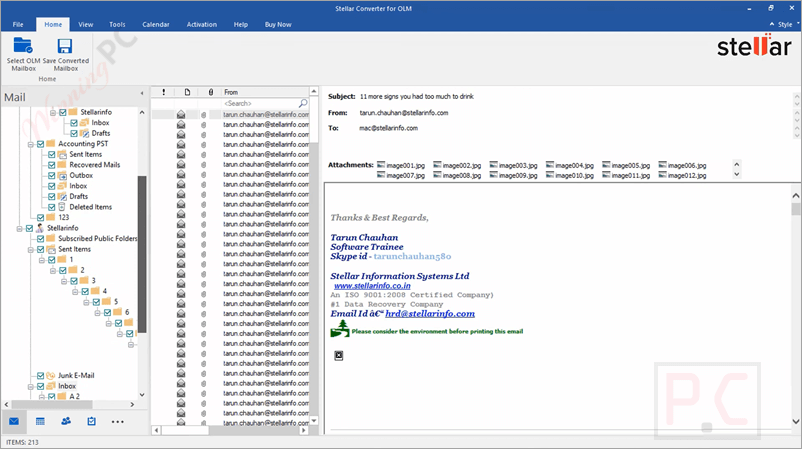This screenshot has height=449, width=802.
Task: Switch to Calendar tab
Action: [x=155, y=25]
